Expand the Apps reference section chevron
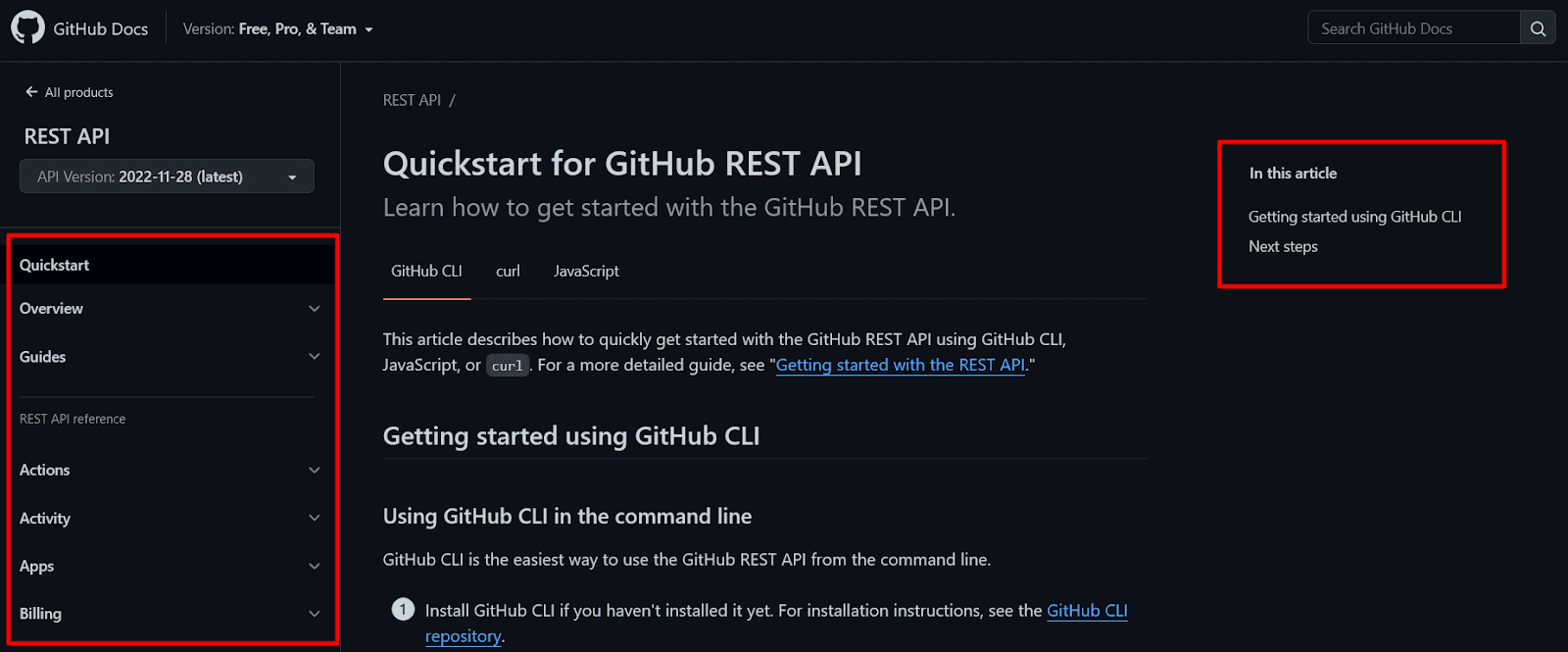The width and height of the screenshot is (1568, 652). coord(314,567)
